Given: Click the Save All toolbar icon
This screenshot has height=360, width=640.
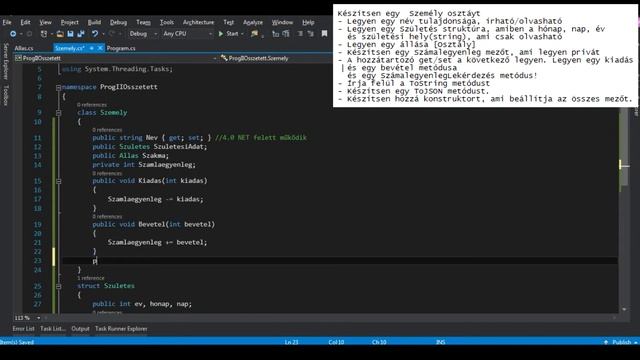Looking at the screenshot, I should pyautogui.click(x=81, y=34).
